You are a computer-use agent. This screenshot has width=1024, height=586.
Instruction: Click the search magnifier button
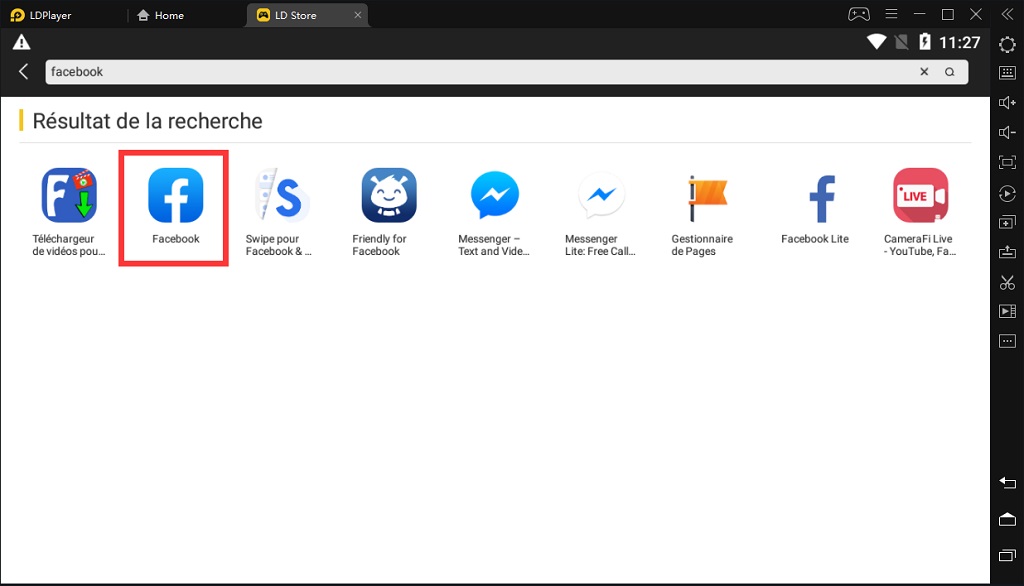pyautogui.click(x=949, y=71)
